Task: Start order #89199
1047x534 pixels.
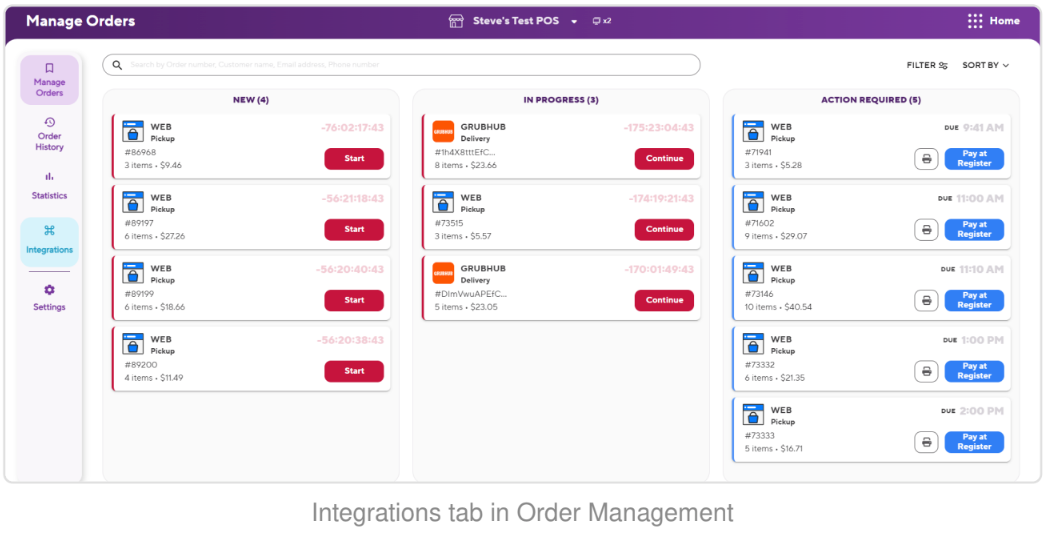Action: tap(354, 300)
